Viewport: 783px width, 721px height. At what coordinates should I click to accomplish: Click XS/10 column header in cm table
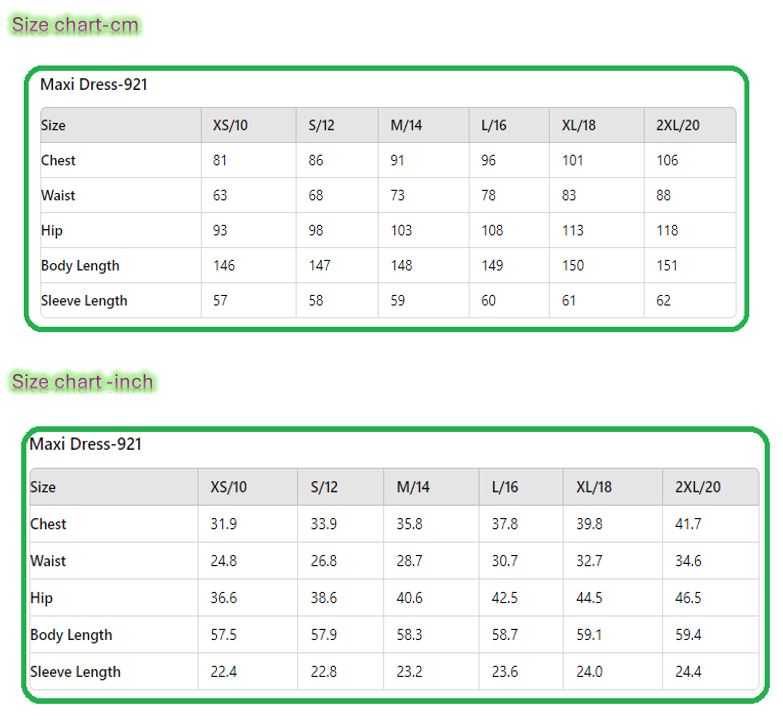click(x=230, y=125)
